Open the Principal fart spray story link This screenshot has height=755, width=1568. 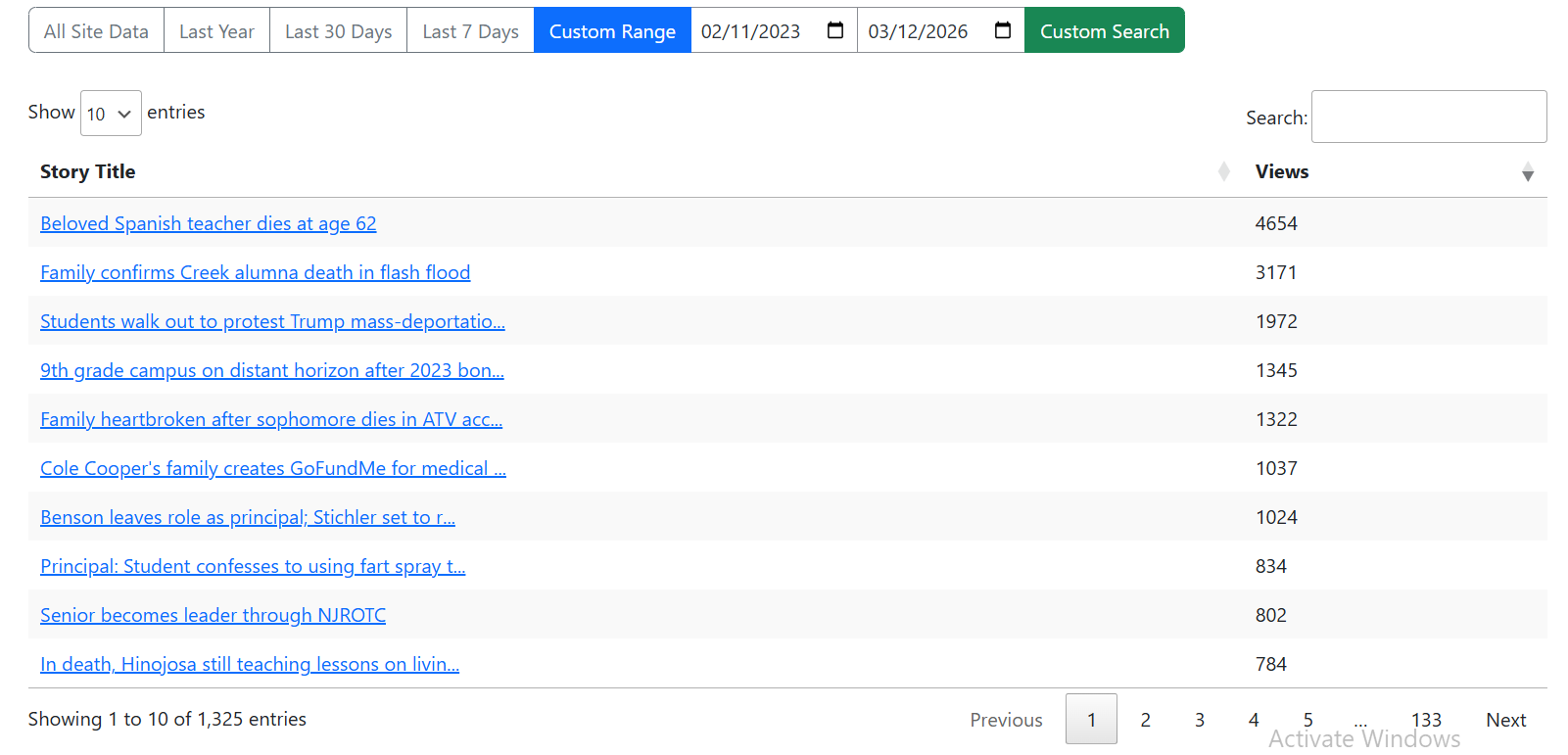click(x=252, y=566)
